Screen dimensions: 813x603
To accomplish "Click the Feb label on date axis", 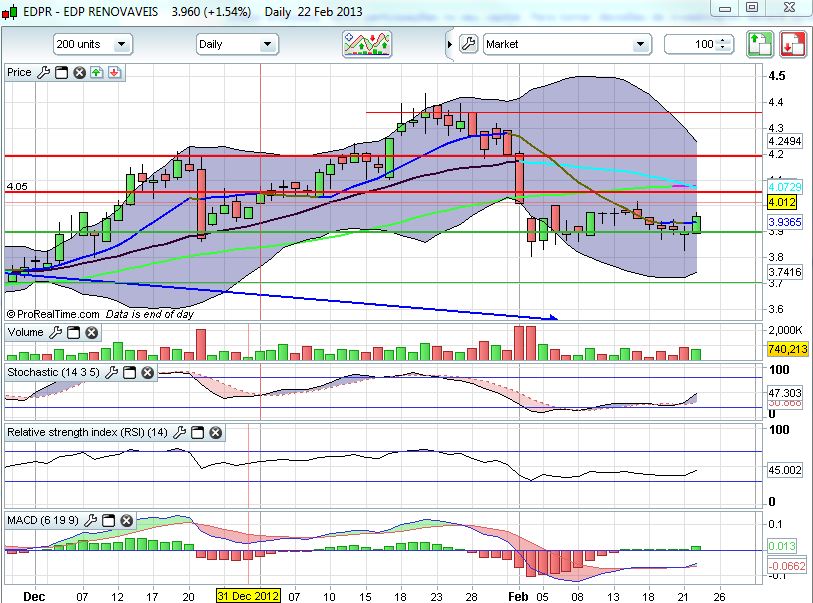I will coord(518,596).
